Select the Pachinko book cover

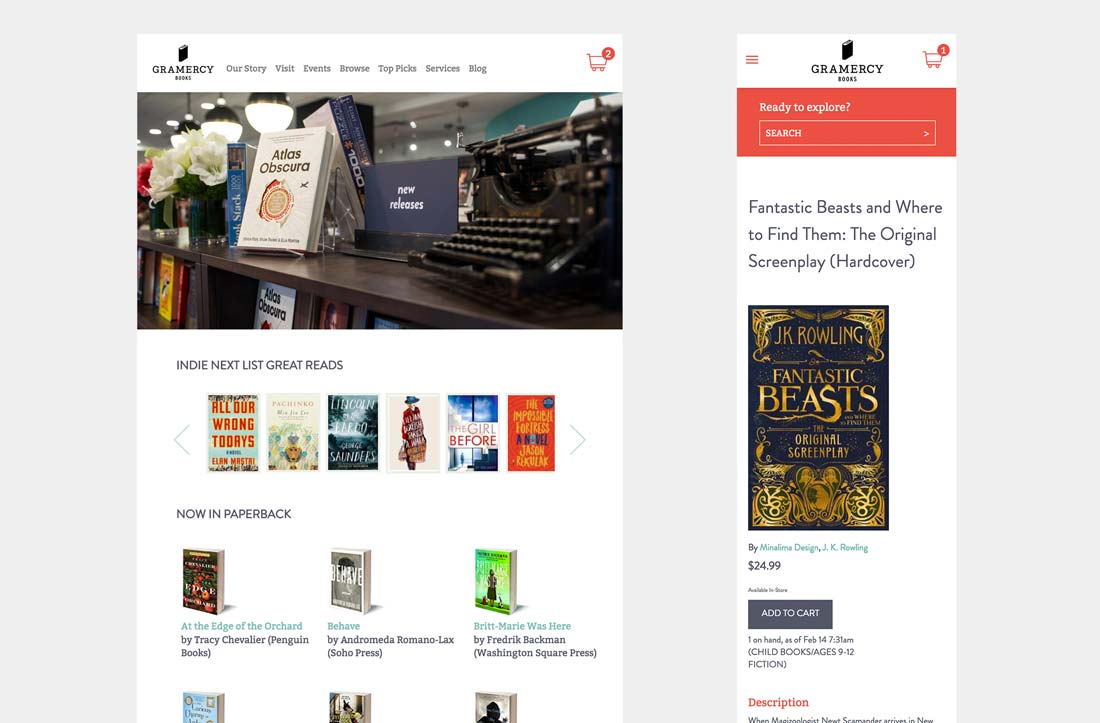coord(293,433)
